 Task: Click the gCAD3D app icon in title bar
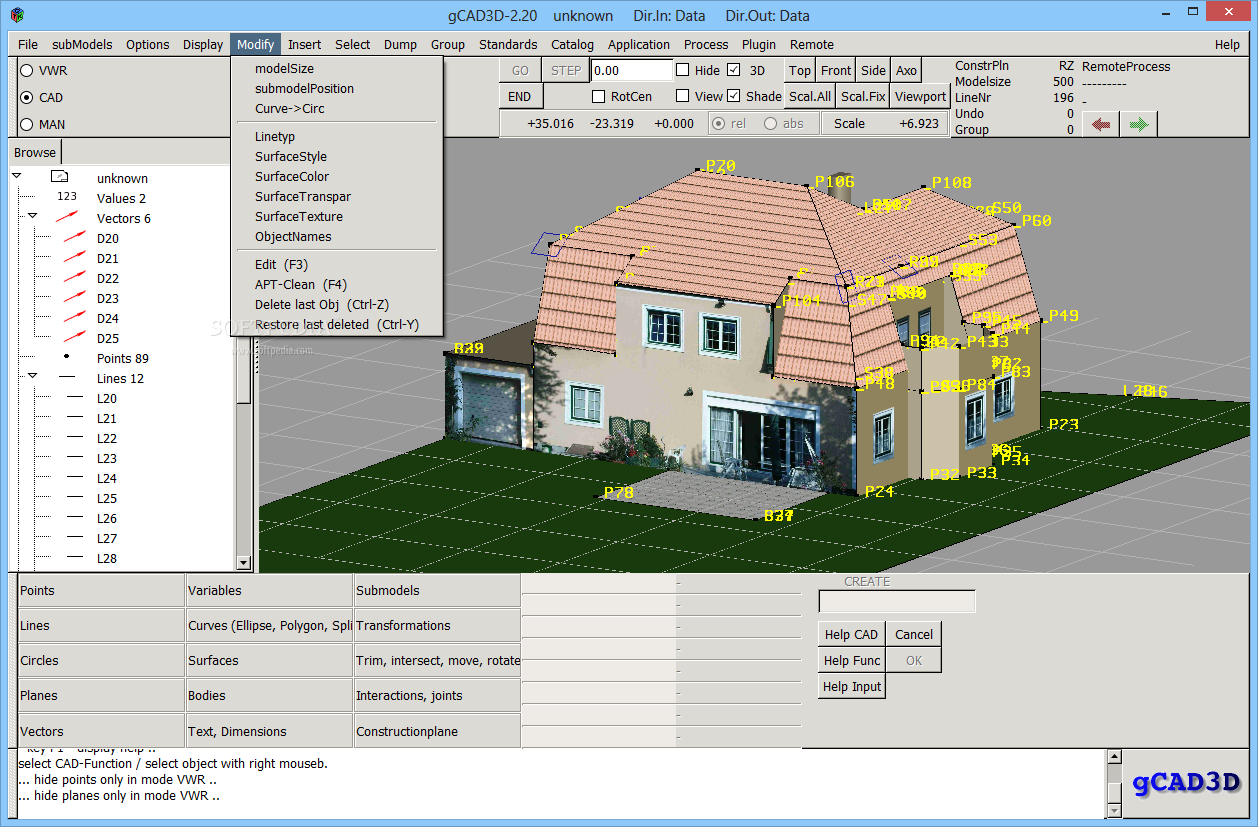coord(17,15)
